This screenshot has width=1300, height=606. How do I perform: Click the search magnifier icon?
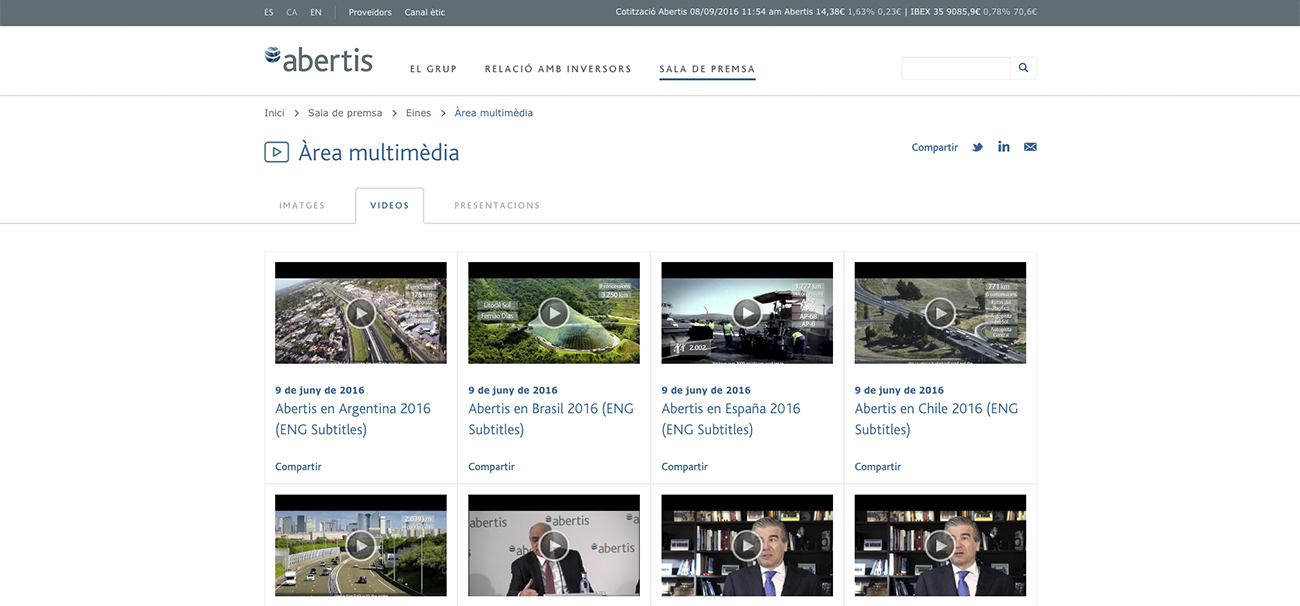(x=1024, y=68)
